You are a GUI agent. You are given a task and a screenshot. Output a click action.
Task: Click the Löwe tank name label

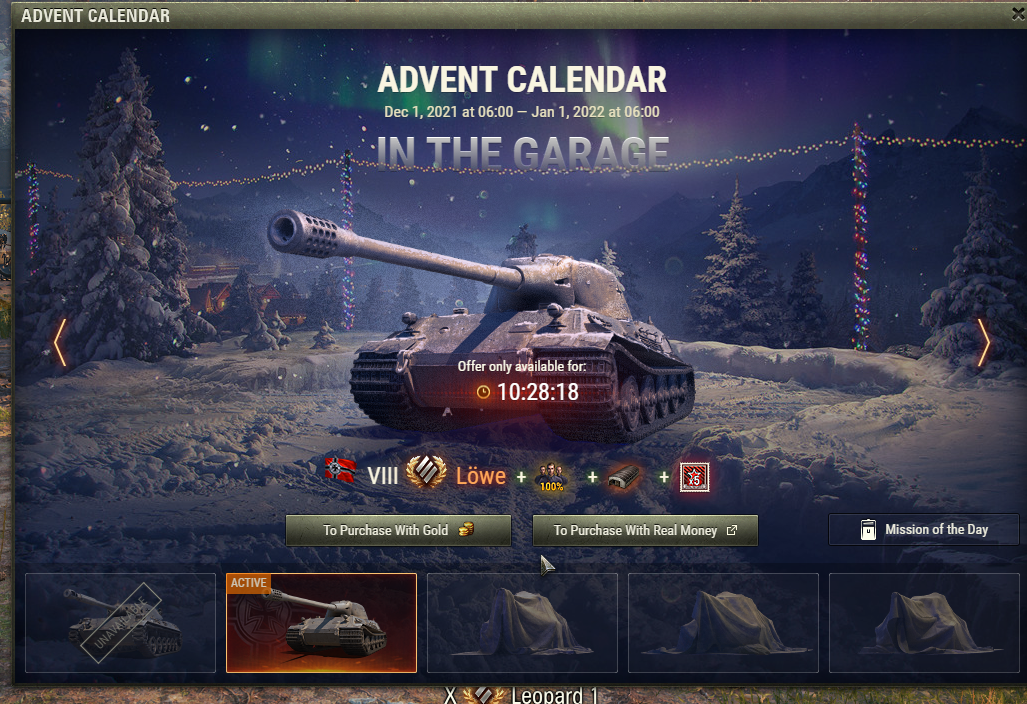(481, 476)
